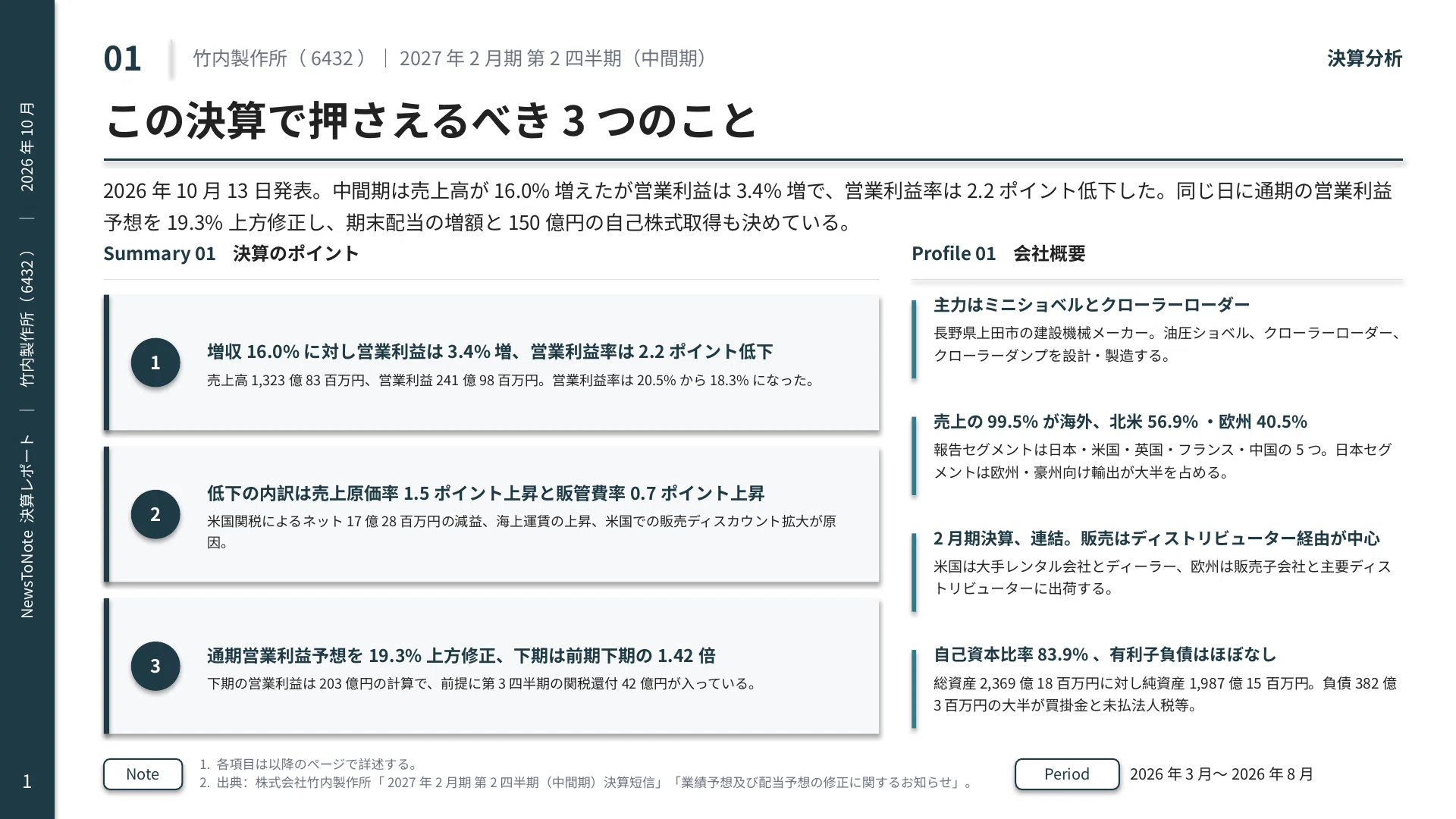Click page number 1 in sidebar

(x=27, y=782)
